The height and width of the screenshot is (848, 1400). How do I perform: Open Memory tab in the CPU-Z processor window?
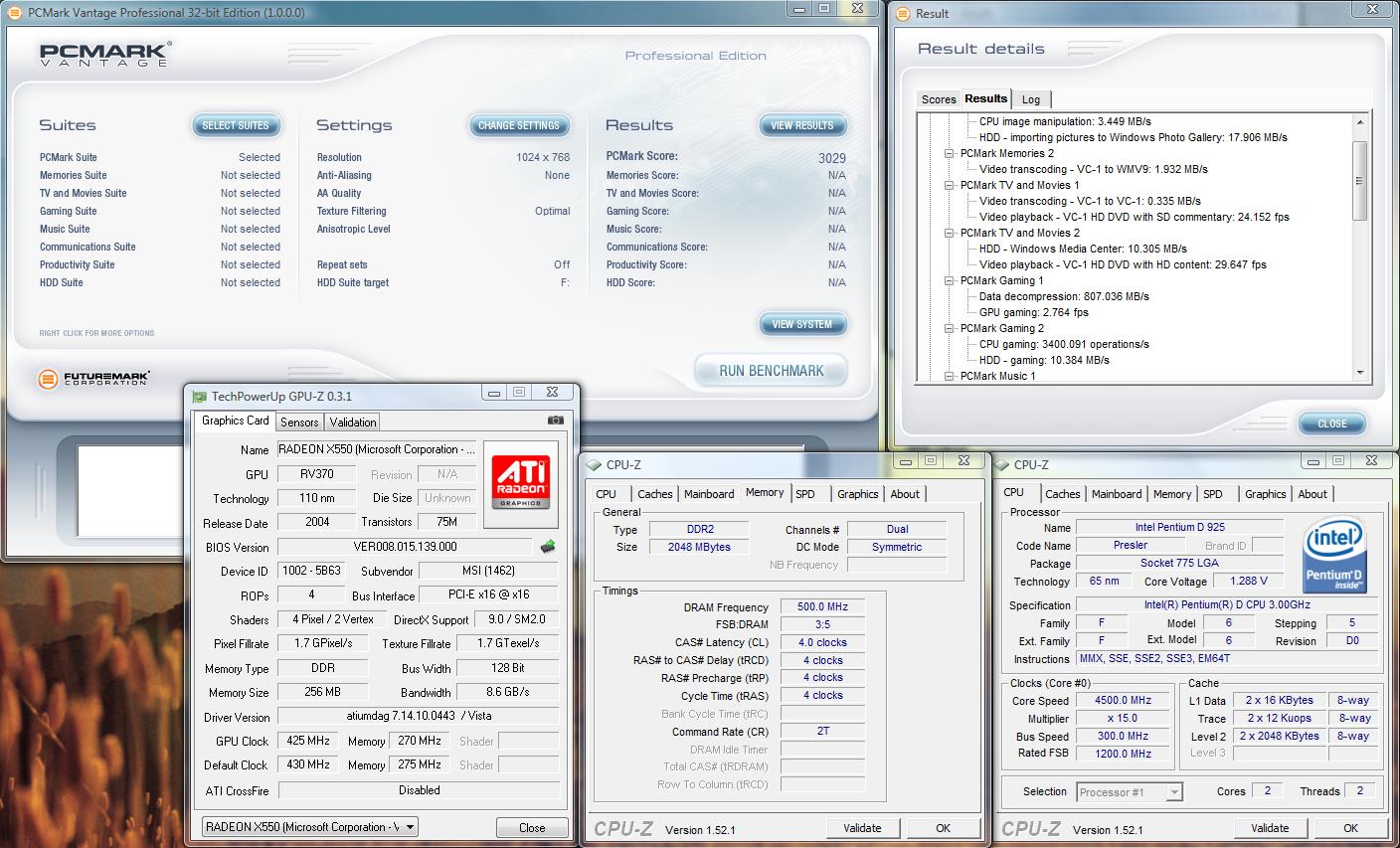point(1172,494)
